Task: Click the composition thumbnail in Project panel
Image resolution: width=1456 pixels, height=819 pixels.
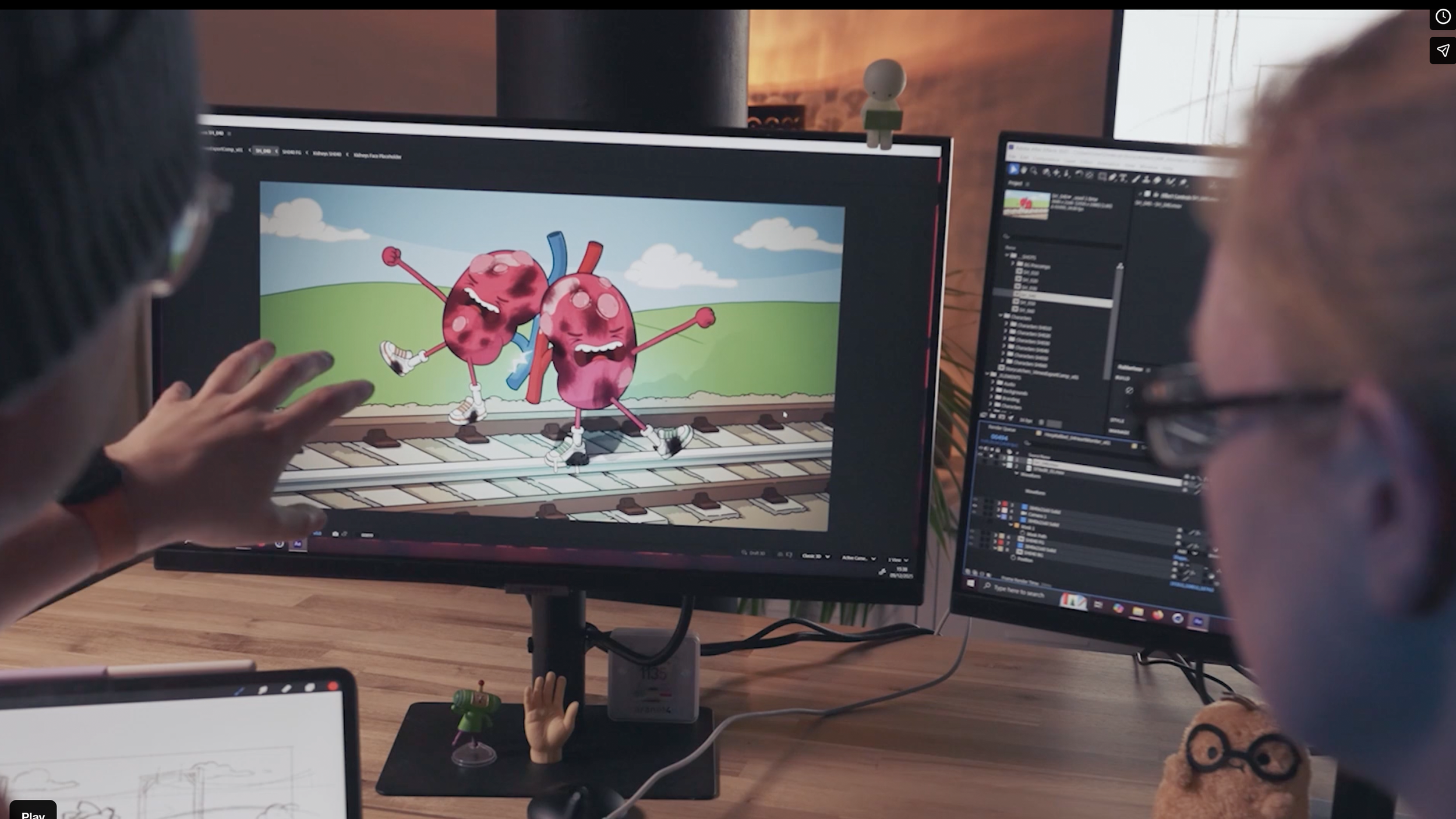Action: click(x=1026, y=204)
